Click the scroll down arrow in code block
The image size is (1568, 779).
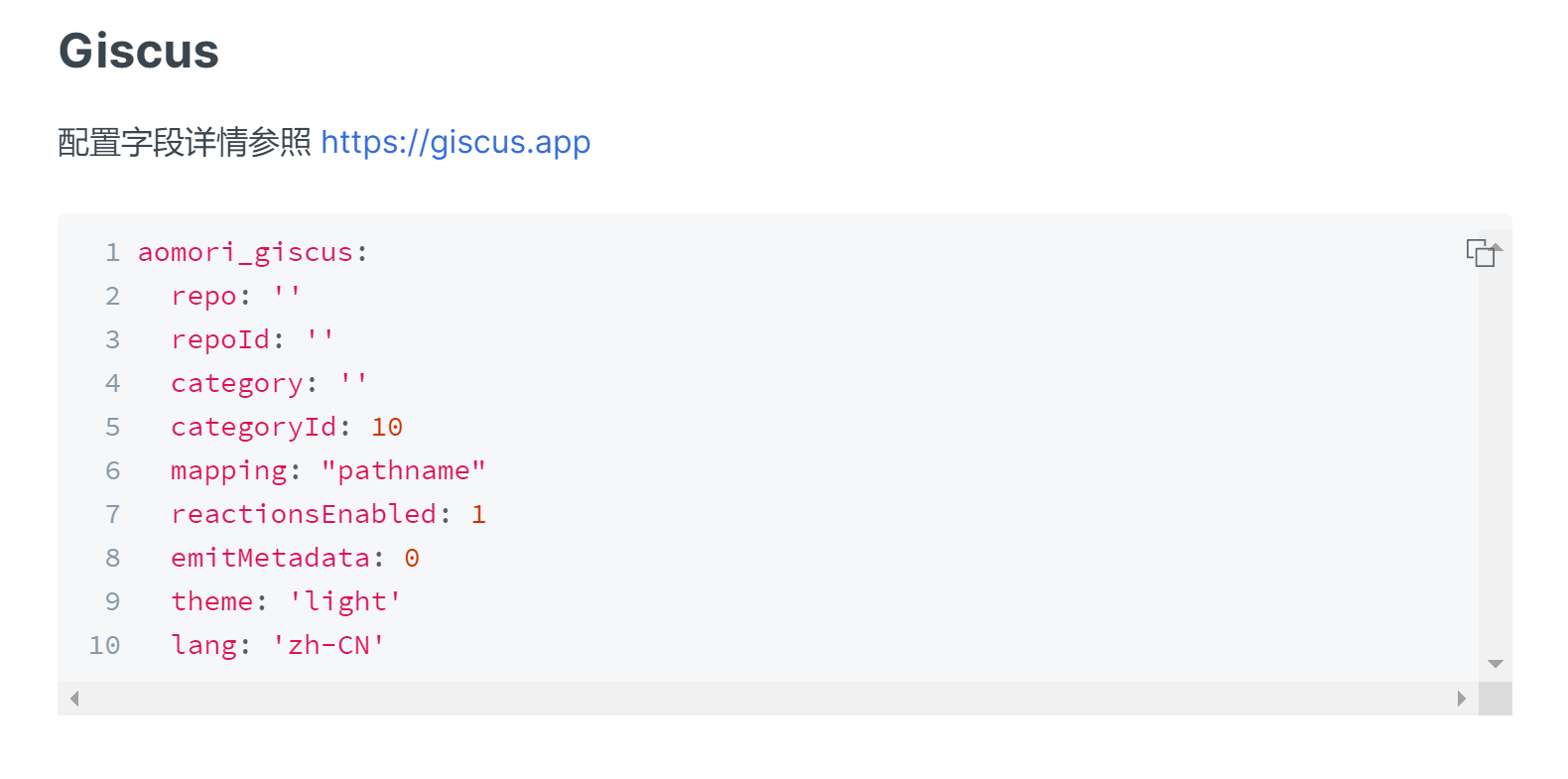pyautogui.click(x=1496, y=664)
